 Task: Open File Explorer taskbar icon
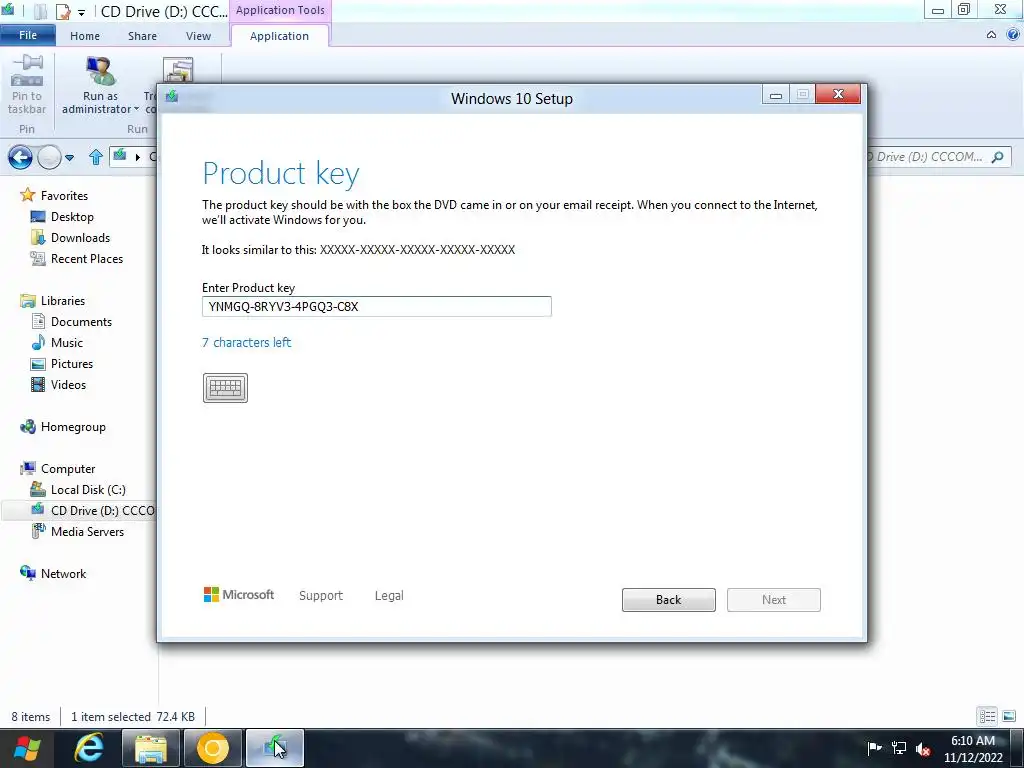151,748
